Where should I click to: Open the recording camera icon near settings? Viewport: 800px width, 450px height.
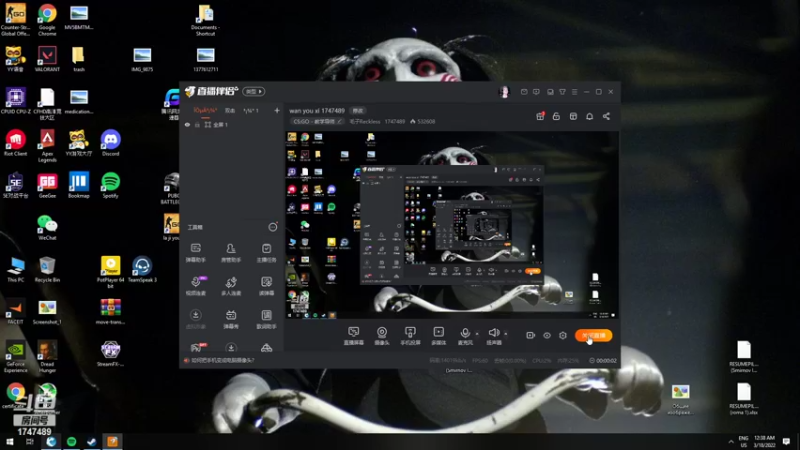[531, 335]
